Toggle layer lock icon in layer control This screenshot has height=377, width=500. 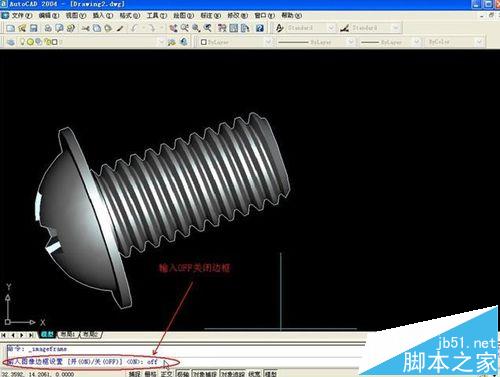pyautogui.click(x=47, y=42)
